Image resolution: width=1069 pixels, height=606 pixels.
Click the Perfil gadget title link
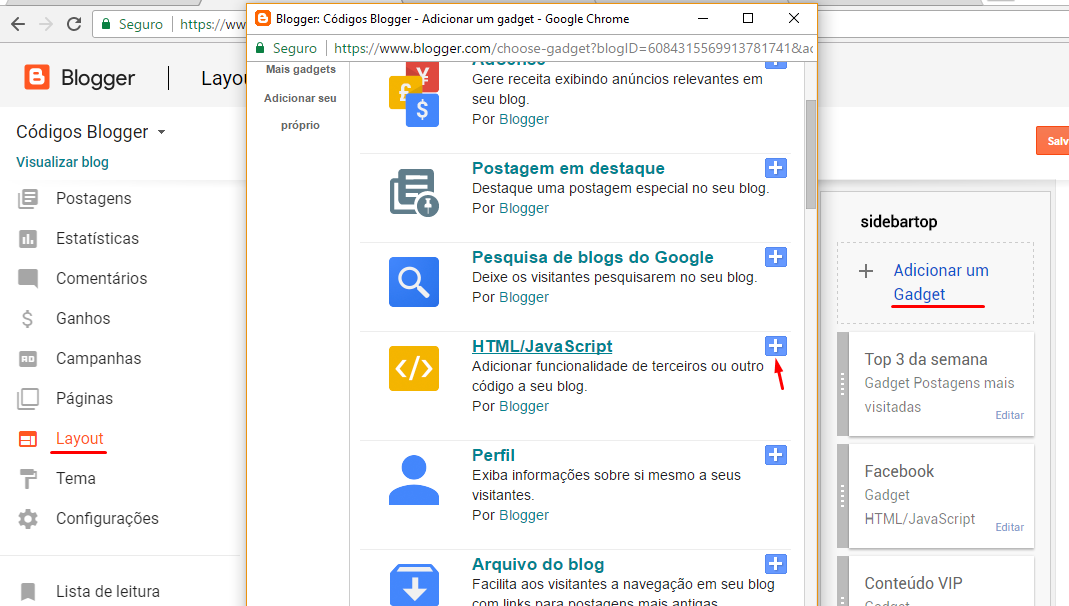pyautogui.click(x=493, y=455)
